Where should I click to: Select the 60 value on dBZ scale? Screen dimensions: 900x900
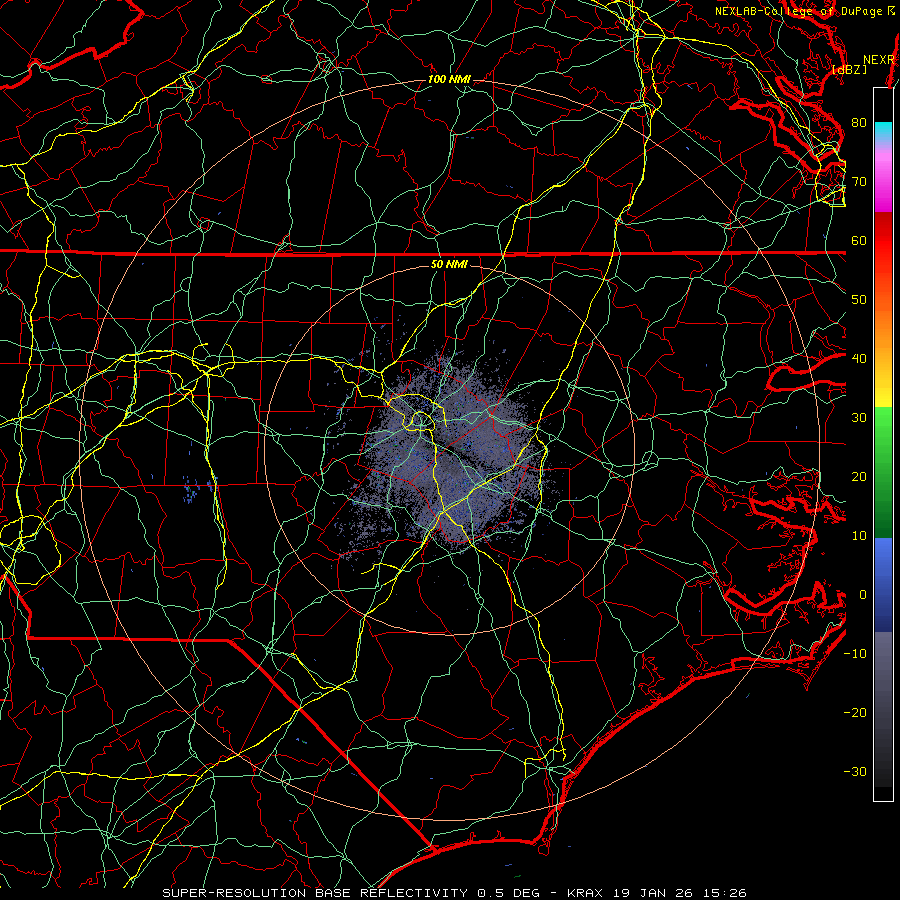(859, 241)
